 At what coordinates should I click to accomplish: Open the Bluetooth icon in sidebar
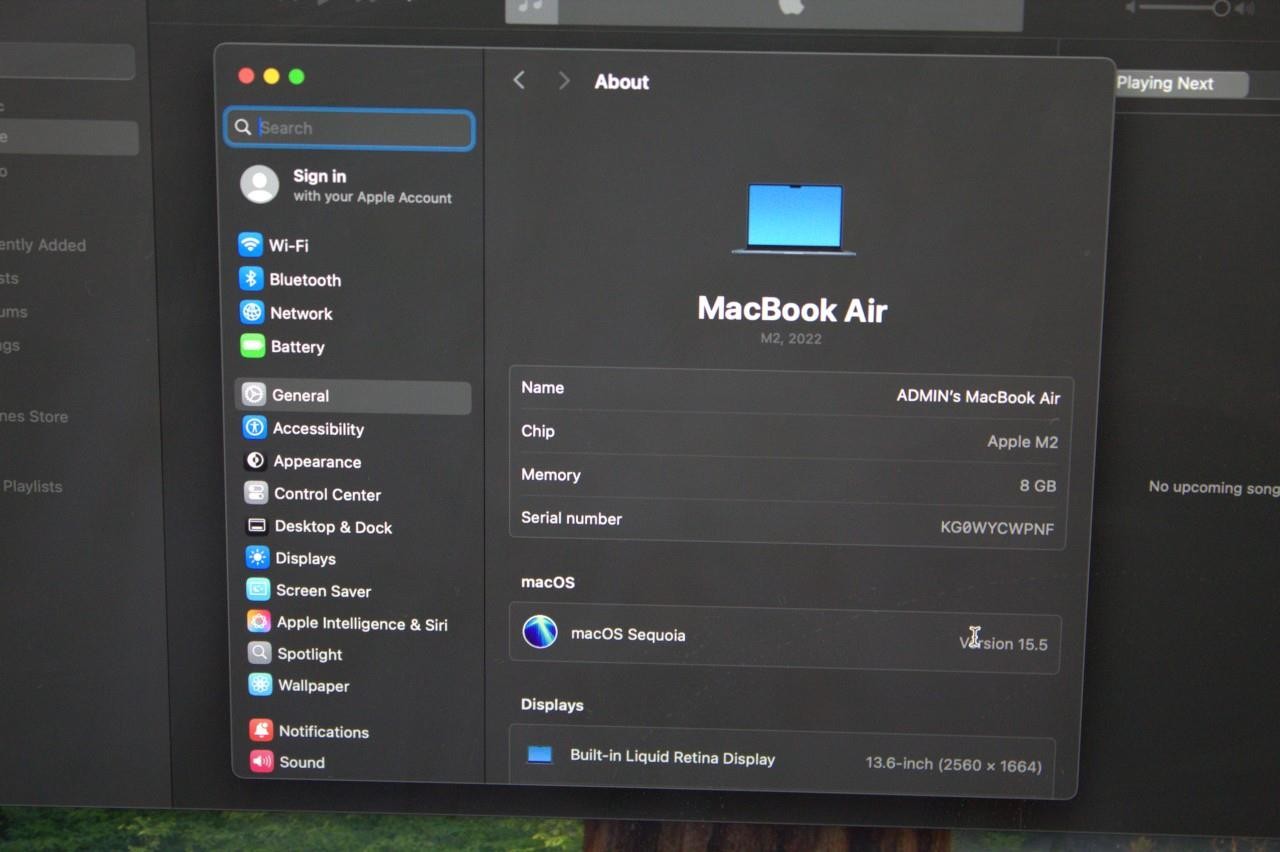251,279
